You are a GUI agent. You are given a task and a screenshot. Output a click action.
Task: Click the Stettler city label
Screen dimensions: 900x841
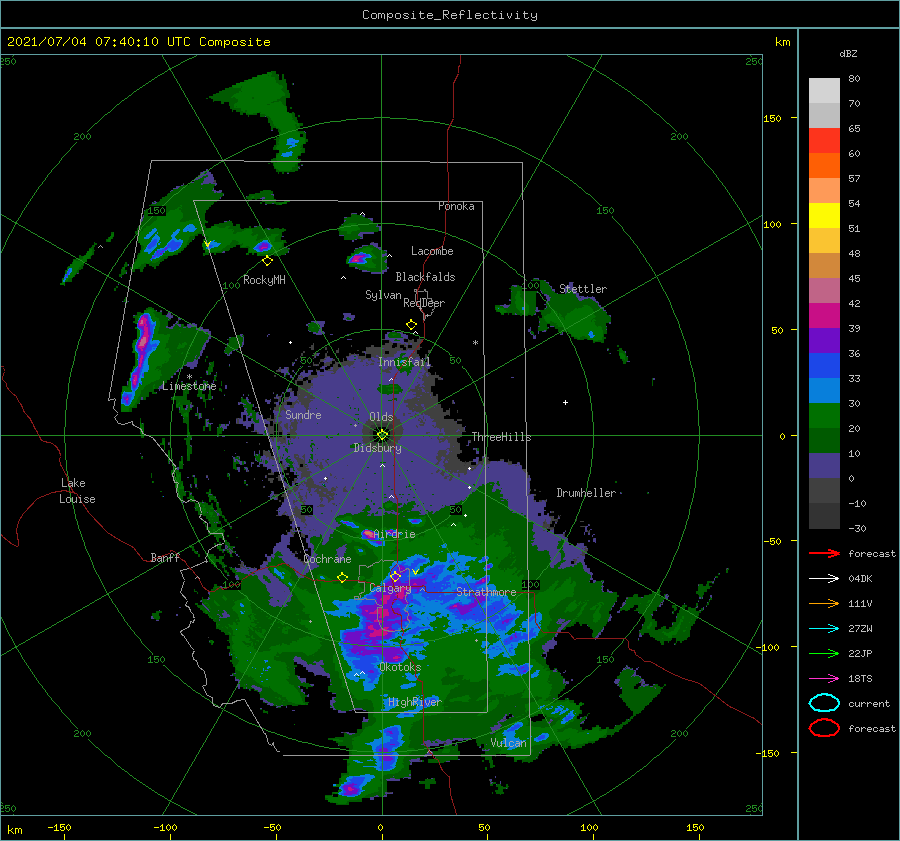583,289
